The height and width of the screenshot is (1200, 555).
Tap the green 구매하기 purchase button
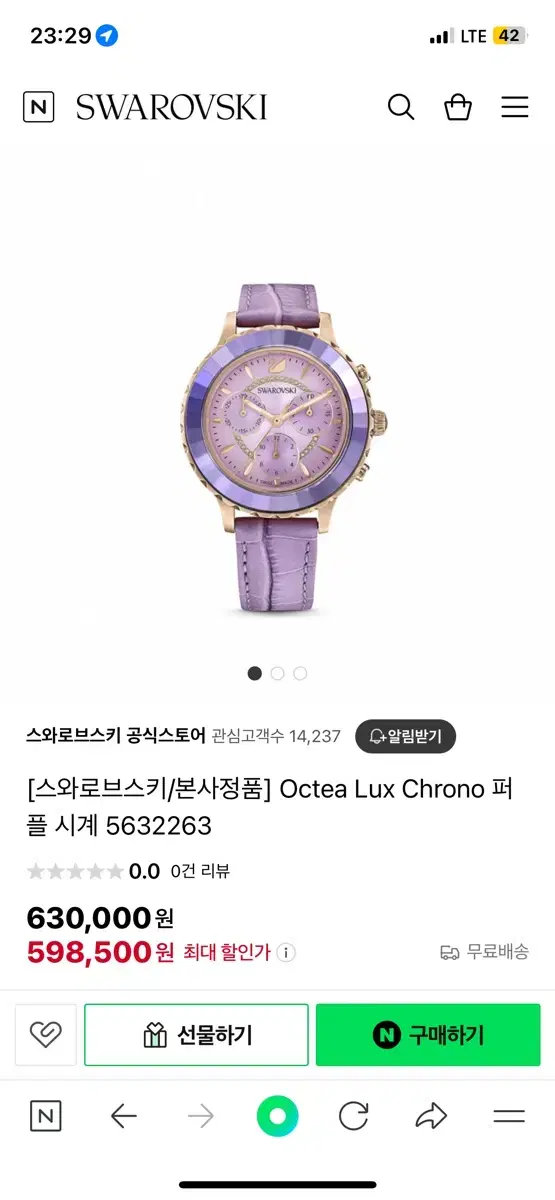tap(428, 1035)
